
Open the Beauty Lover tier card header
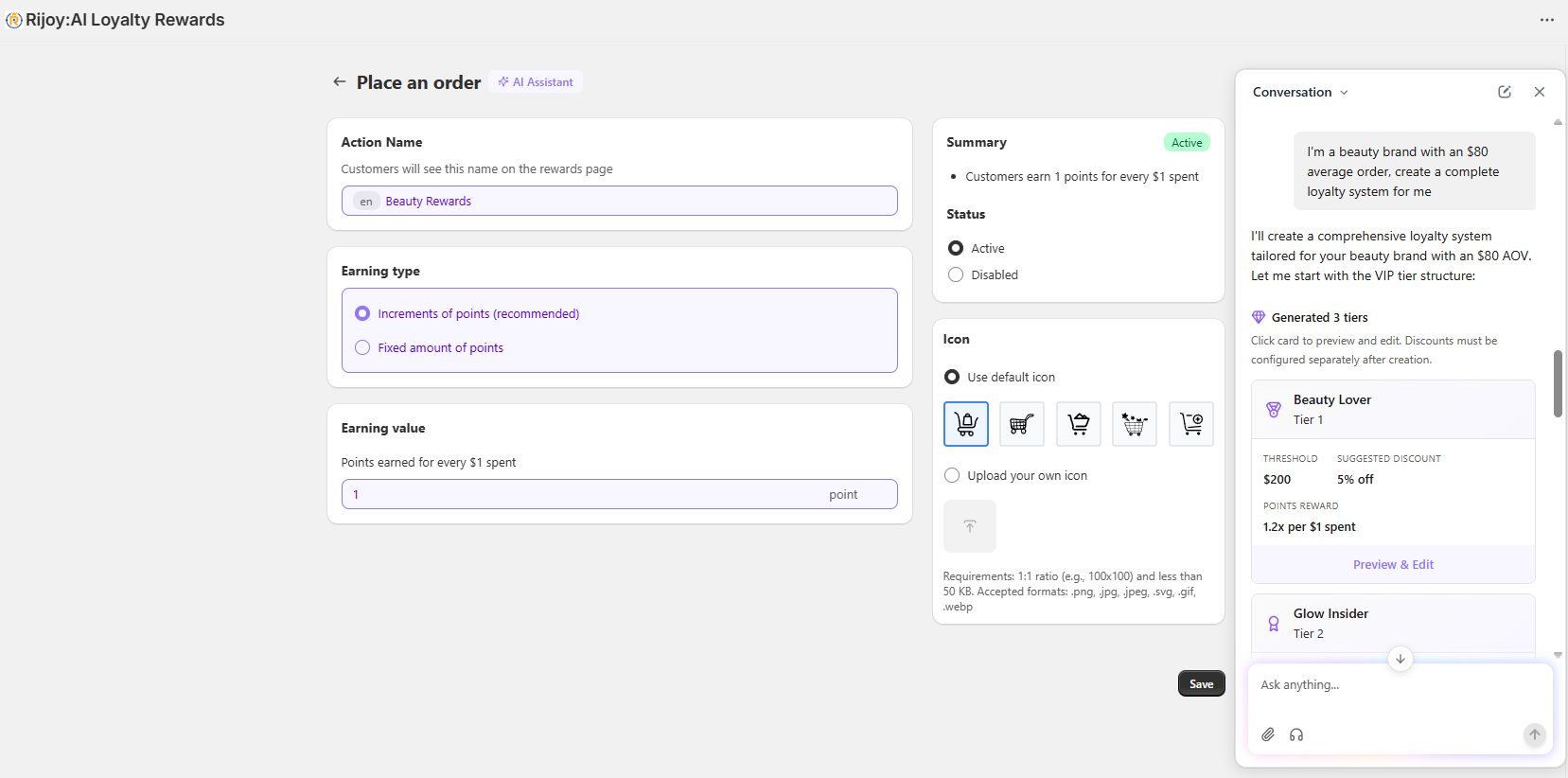[1393, 410]
